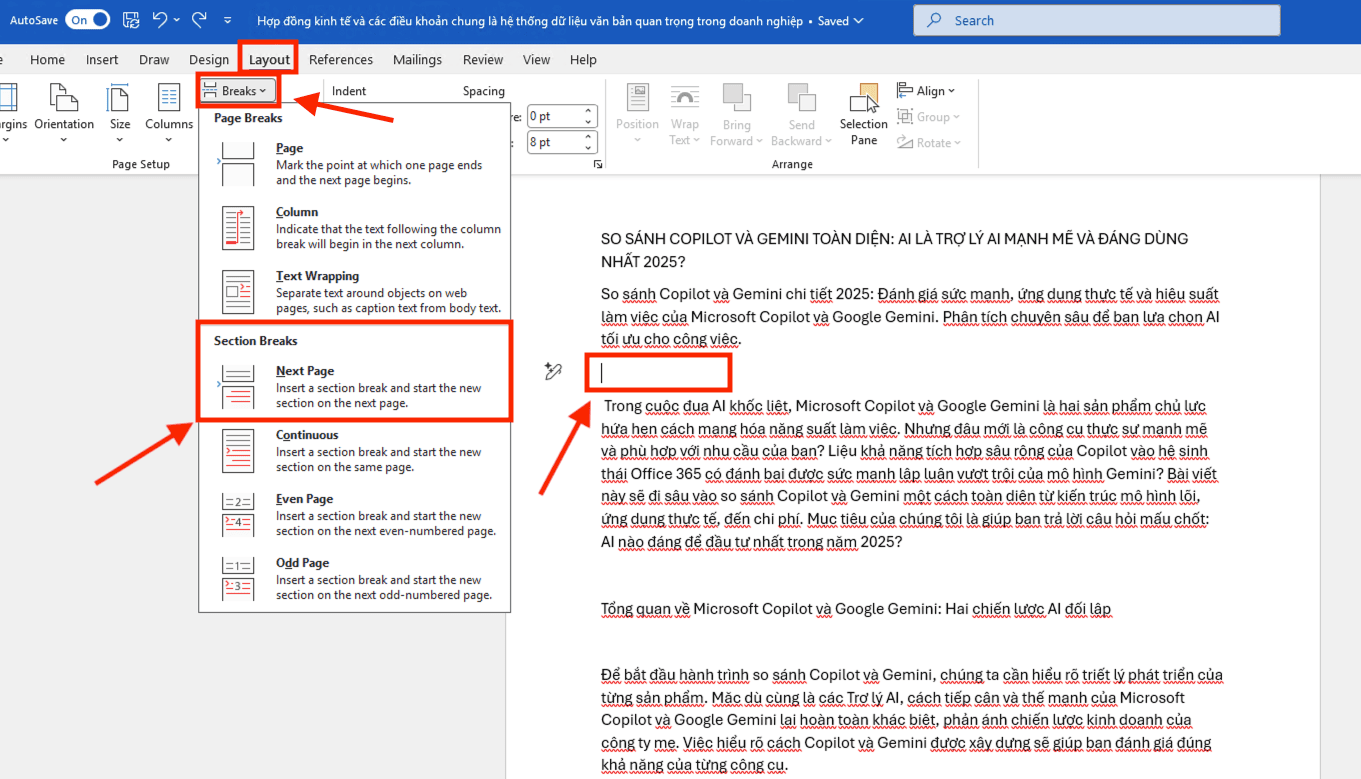This screenshot has height=779, width=1361.
Task: Open the Draw tab
Action: (x=154, y=59)
